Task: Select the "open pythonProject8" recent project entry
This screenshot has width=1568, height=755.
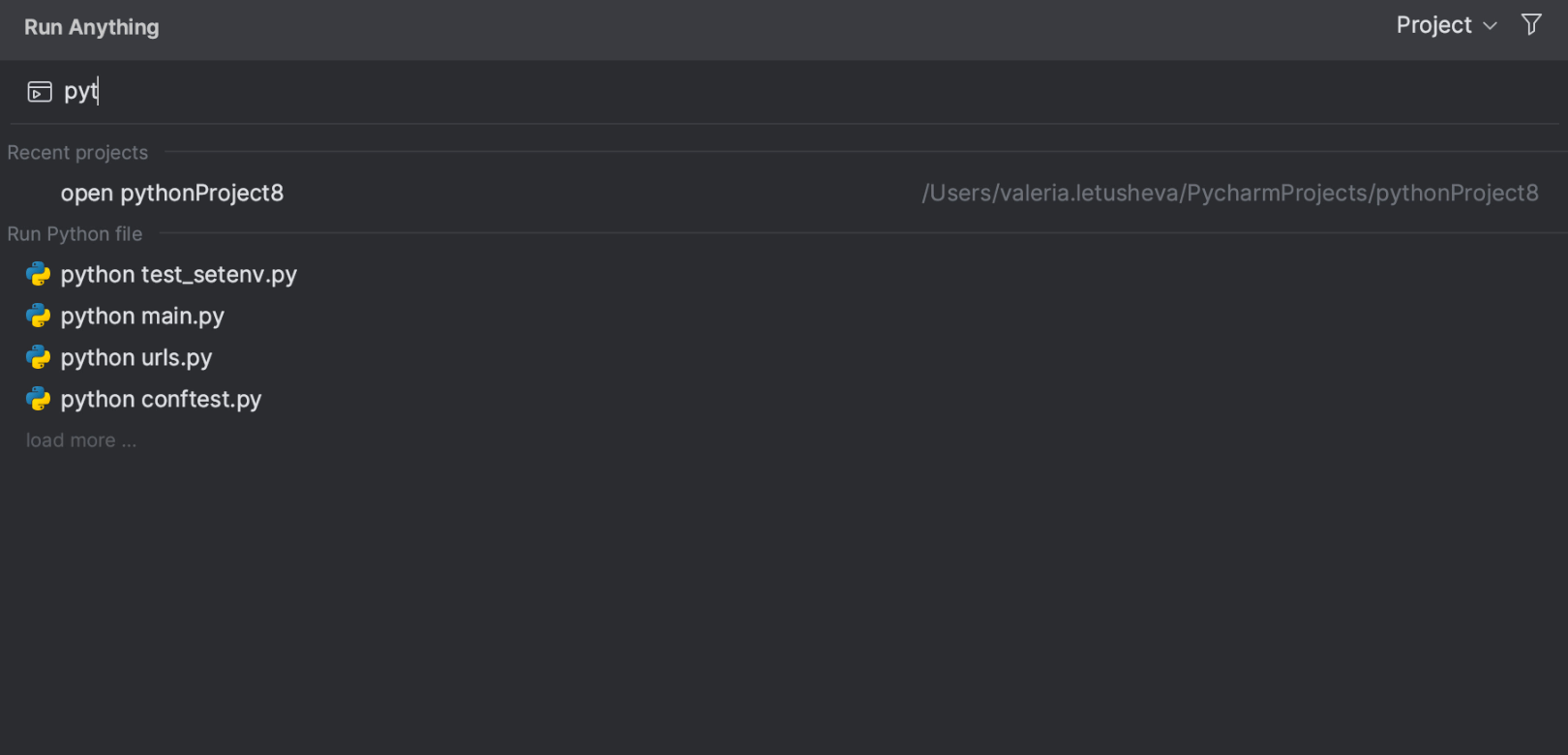Action: (172, 194)
